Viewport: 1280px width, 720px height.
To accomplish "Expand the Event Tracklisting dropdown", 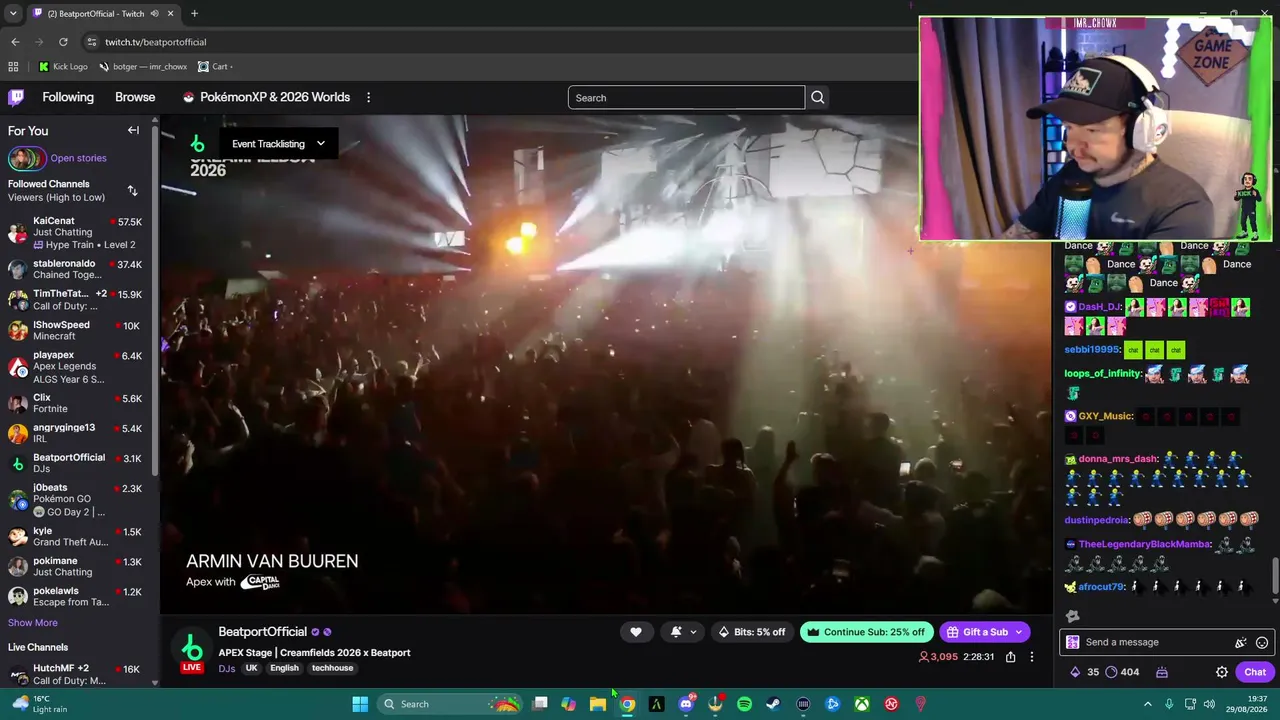I will [x=278, y=143].
